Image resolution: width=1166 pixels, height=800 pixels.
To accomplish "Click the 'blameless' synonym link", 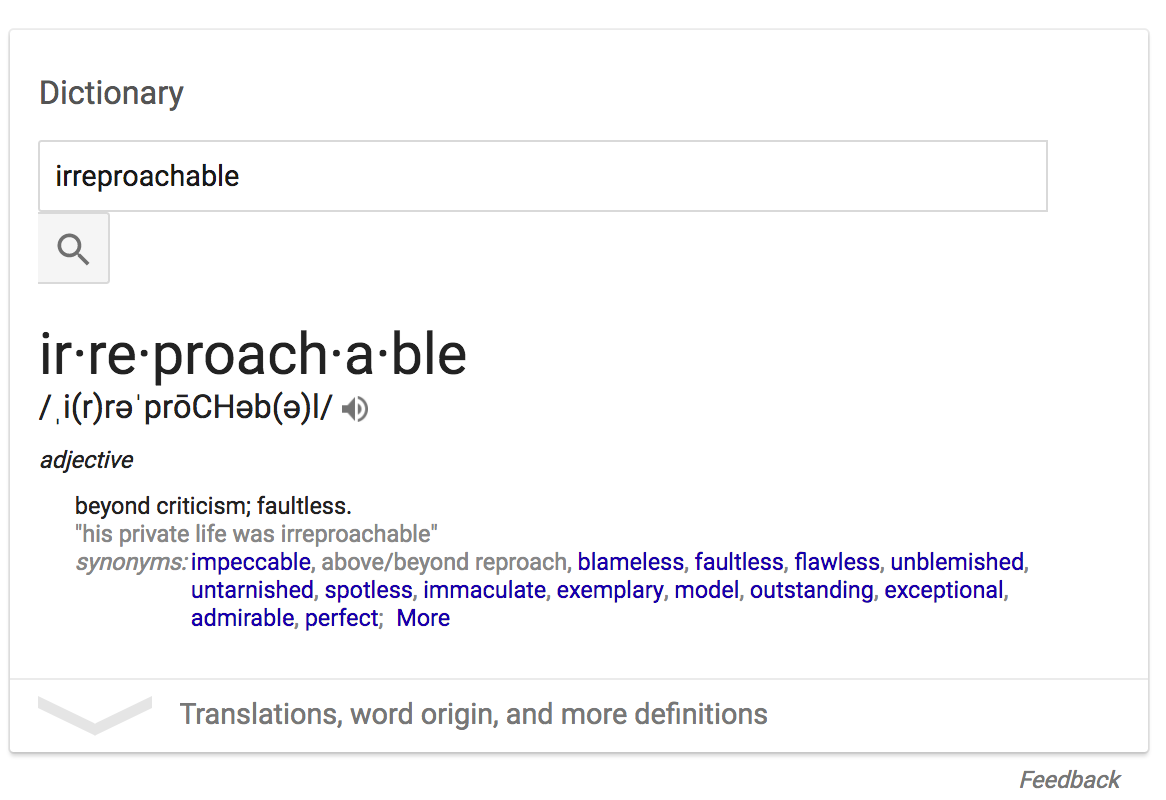I will (x=630, y=562).
